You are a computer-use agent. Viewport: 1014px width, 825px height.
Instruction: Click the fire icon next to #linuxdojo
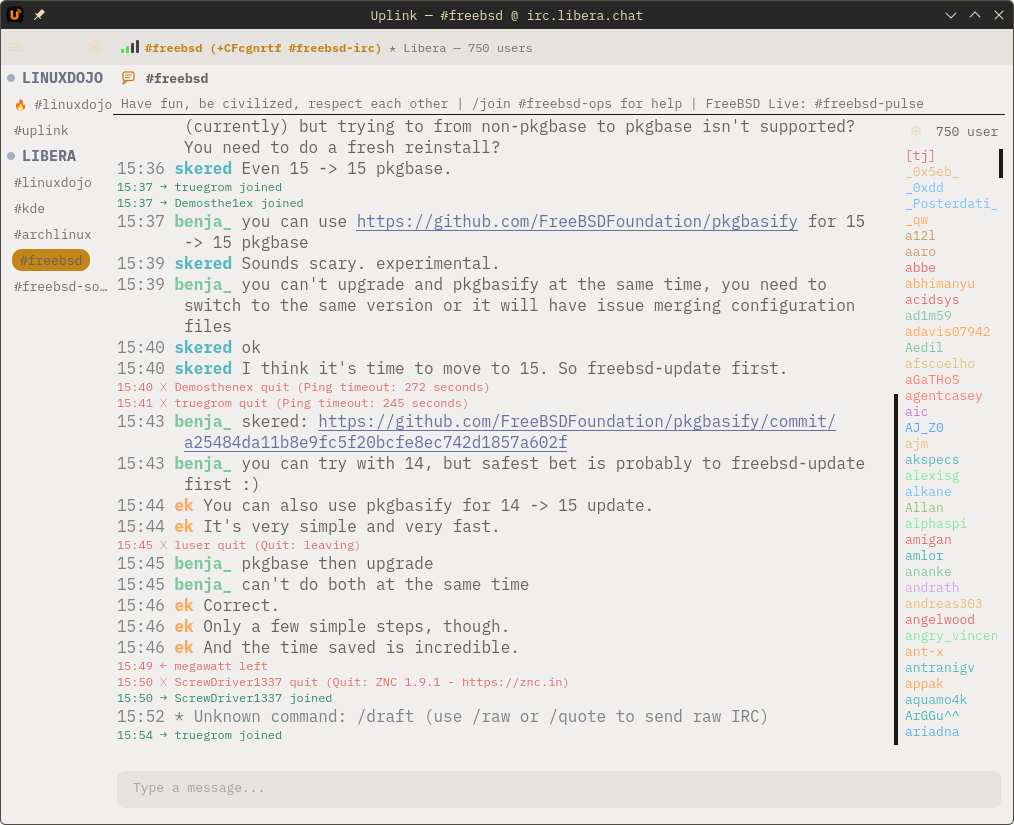click(21, 105)
